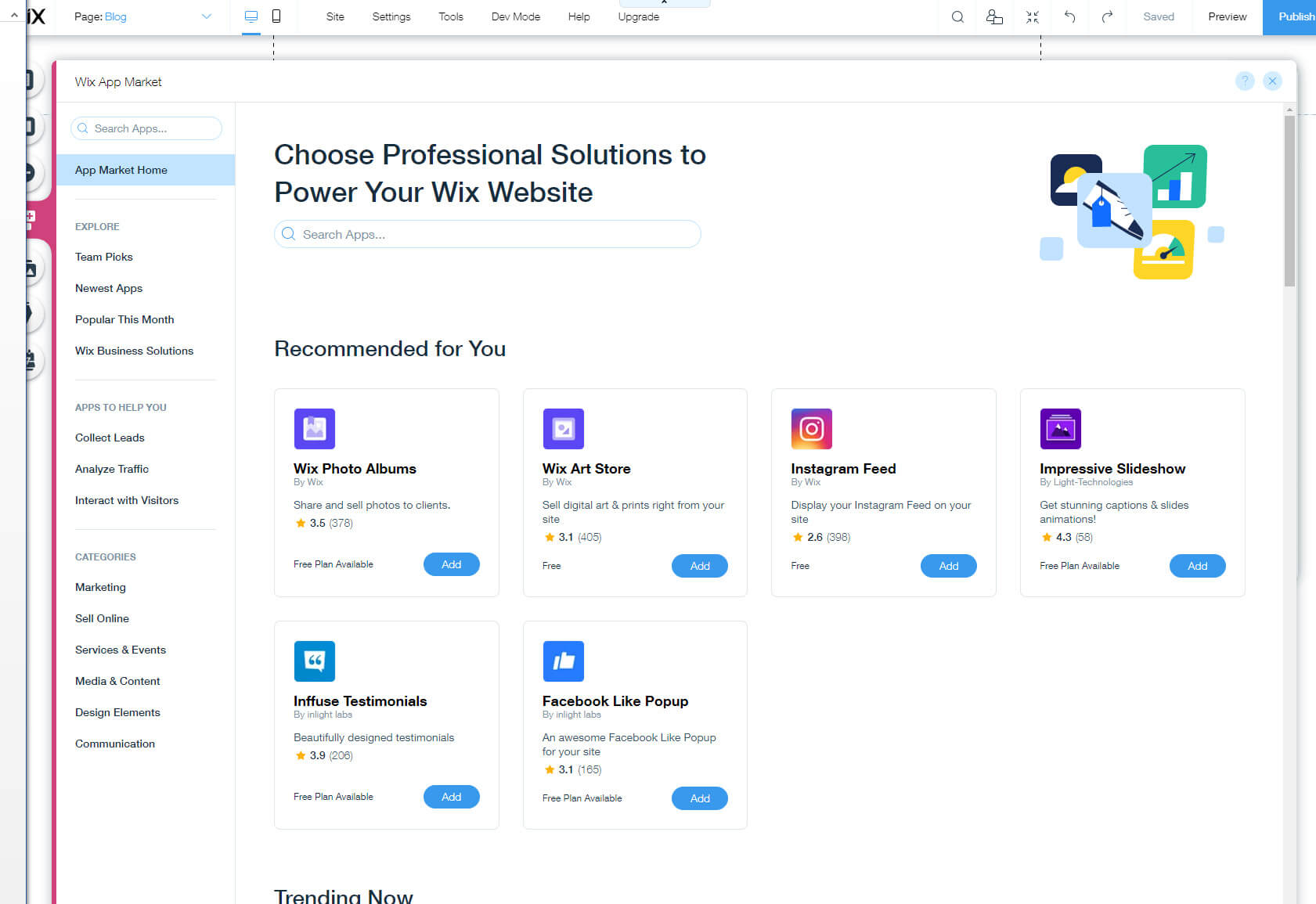Open App Market help question mark icon
Screen dimensions: 1316x904
click(1245, 81)
